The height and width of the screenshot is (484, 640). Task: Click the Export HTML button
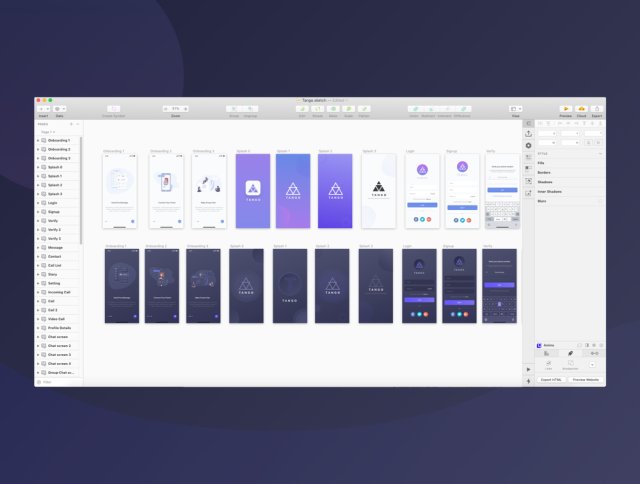click(551, 380)
